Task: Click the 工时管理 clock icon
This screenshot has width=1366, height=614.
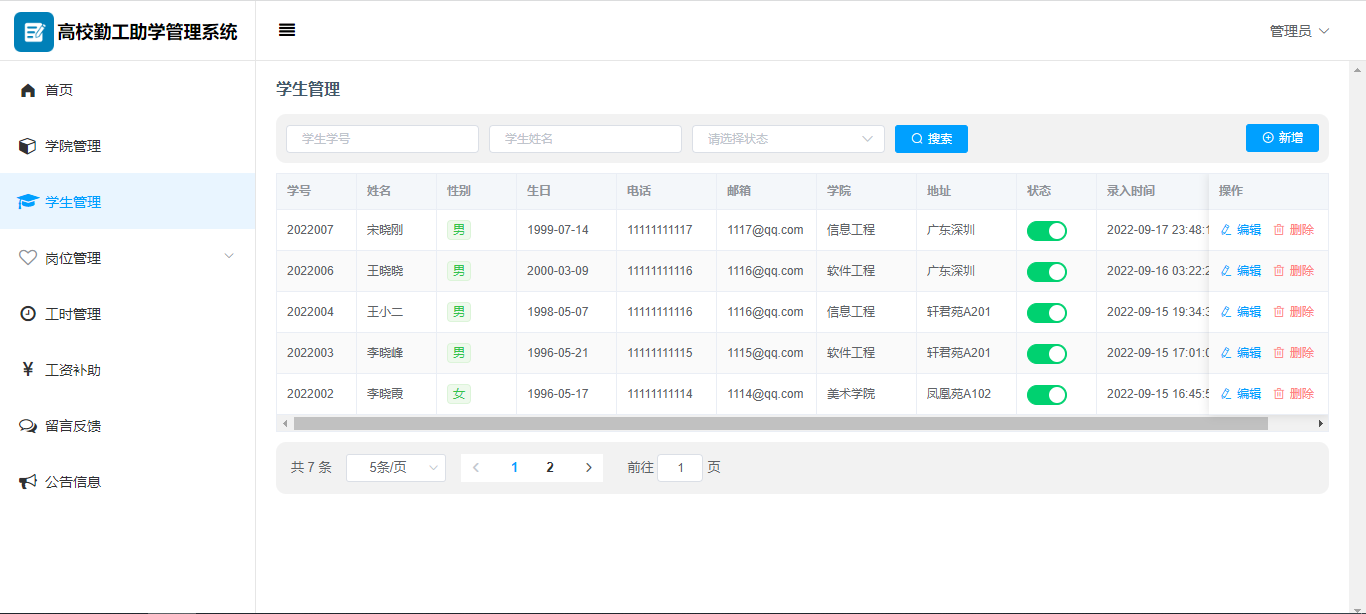Action: tap(28, 314)
